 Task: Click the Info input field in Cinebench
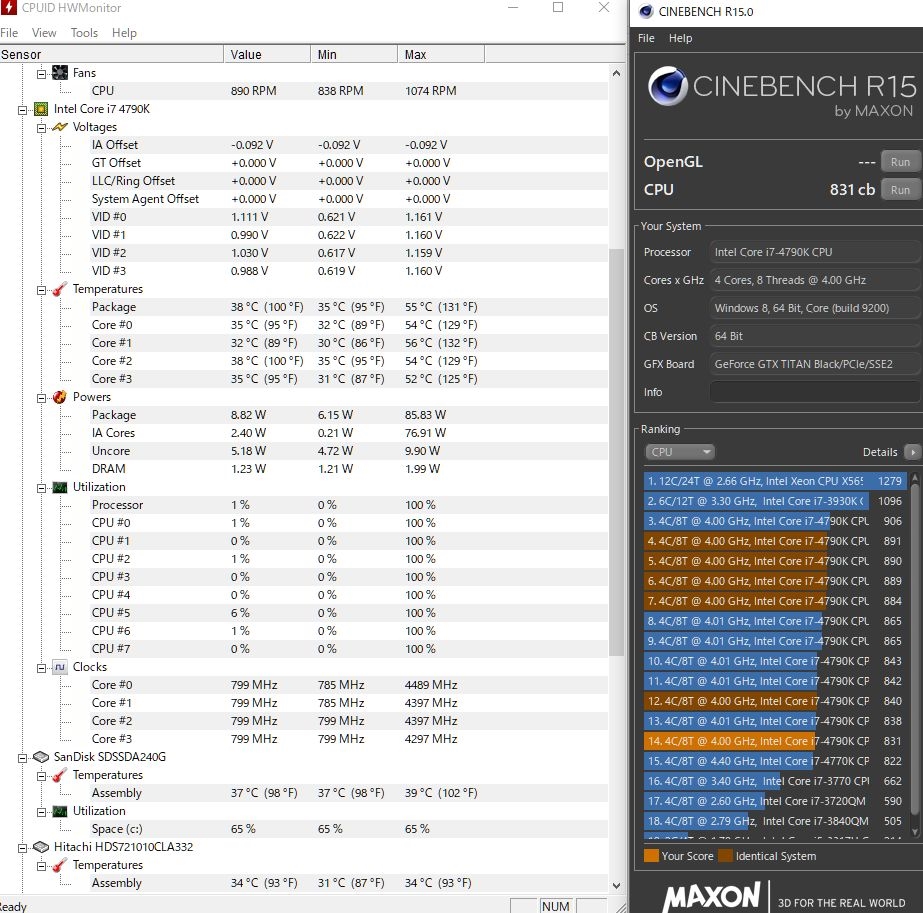815,392
